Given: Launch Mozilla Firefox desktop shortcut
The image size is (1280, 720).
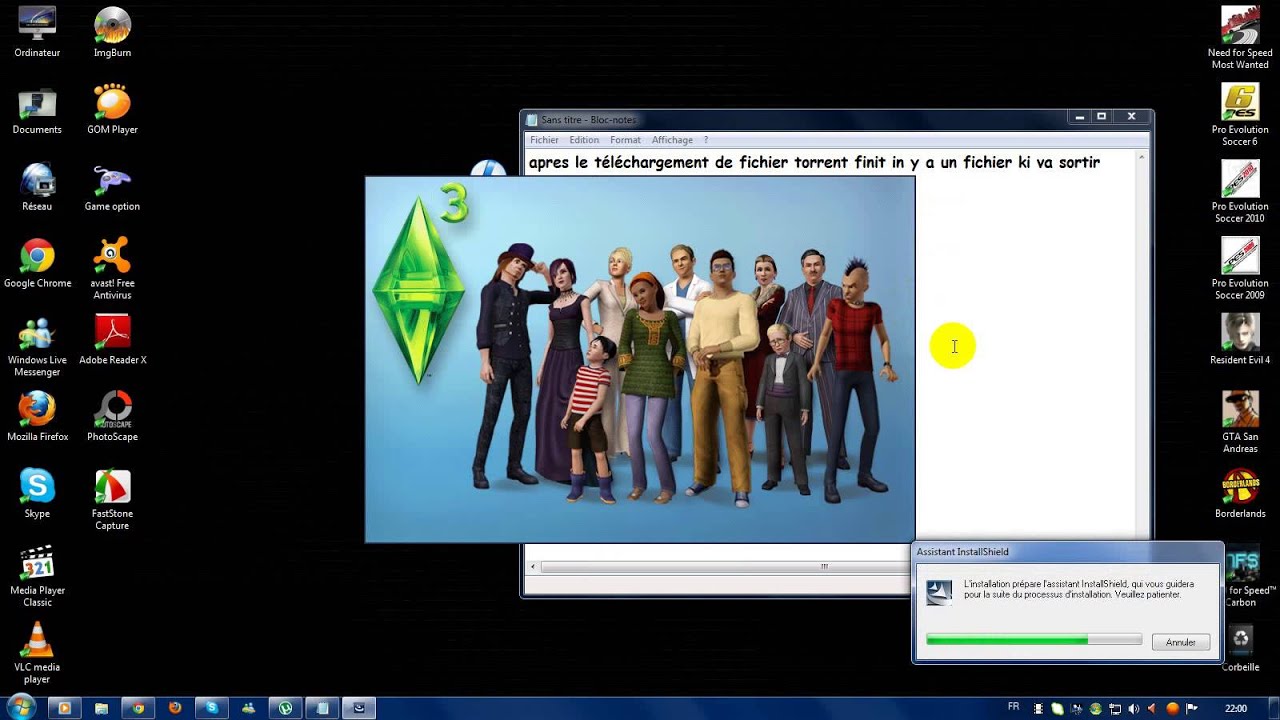Looking at the screenshot, I should coord(37,417).
